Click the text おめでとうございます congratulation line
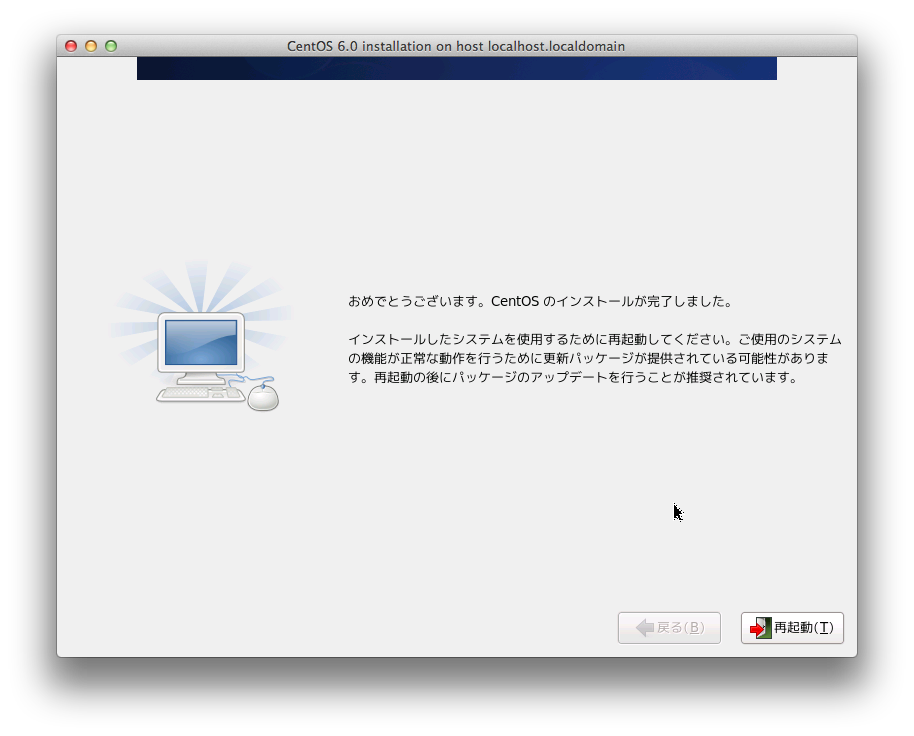The width and height of the screenshot is (914, 736). tap(540, 301)
